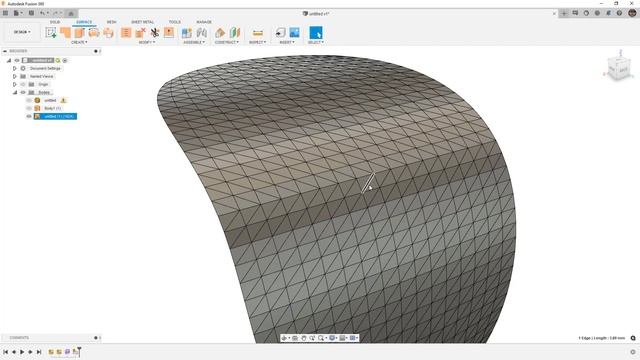Switch to the MESH tab
The width and height of the screenshot is (640, 360).
tap(111, 22)
